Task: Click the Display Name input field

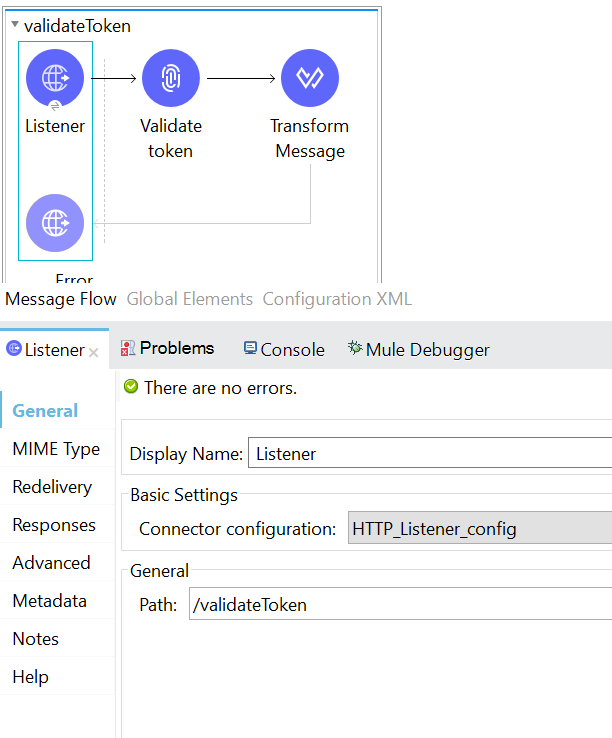Action: pyautogui.click(x=430, y=453)
